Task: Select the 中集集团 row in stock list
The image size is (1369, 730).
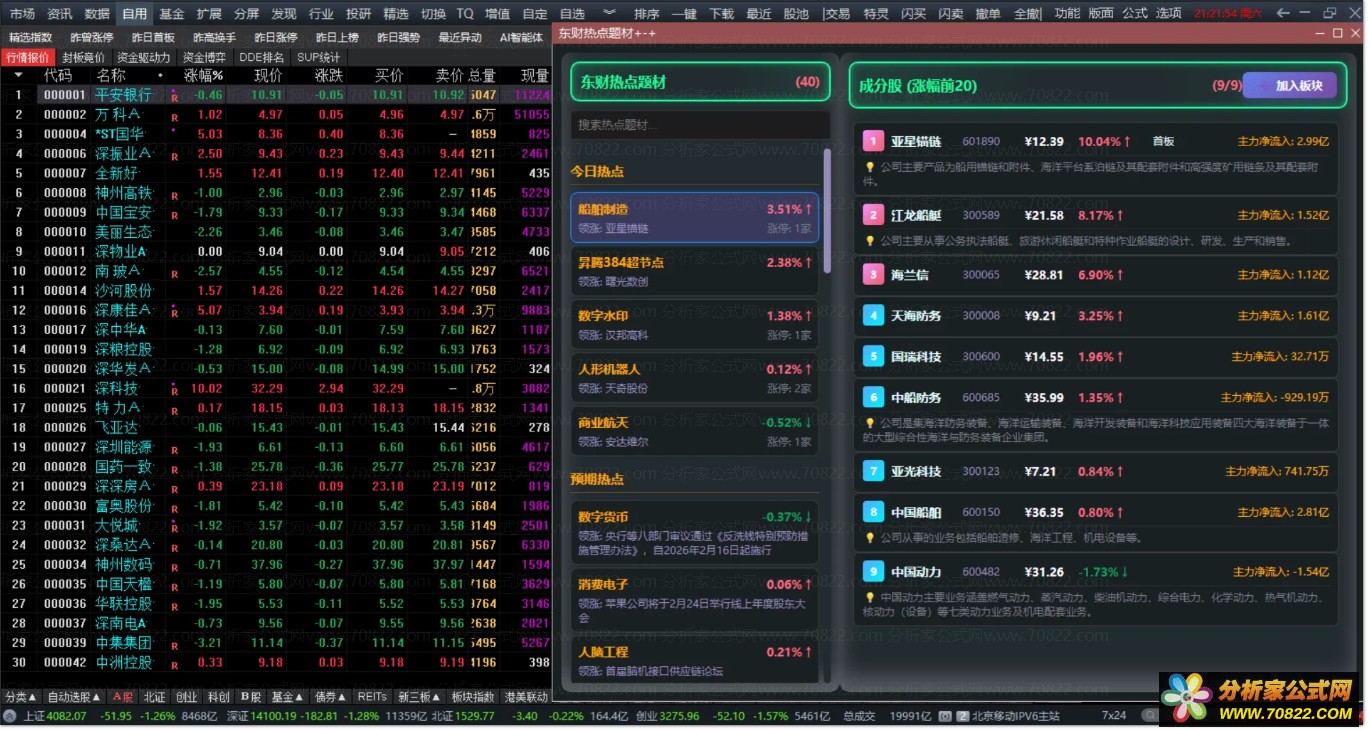Action: (x=275, y=643)
